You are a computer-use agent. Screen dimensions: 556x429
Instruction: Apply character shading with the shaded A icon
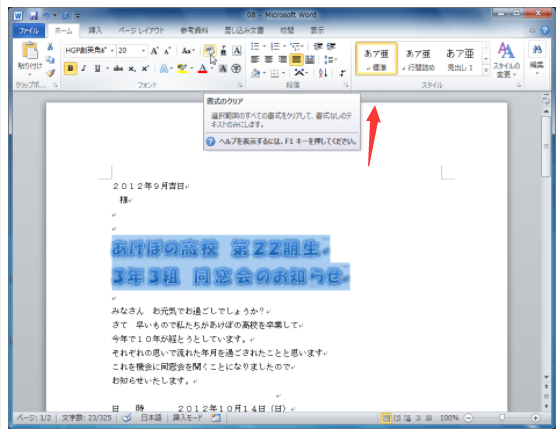pos(223,69)
